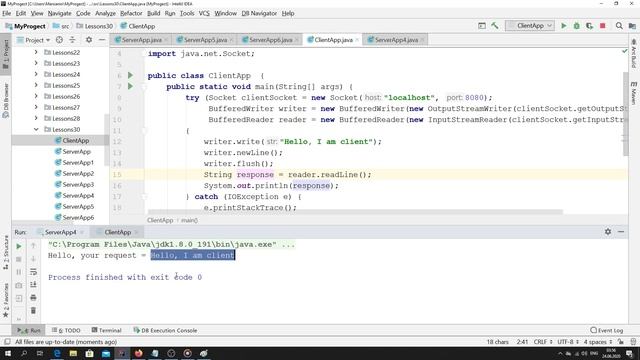
Task: Select ServerApp3 in project tree
Action: tap(78, 184)
